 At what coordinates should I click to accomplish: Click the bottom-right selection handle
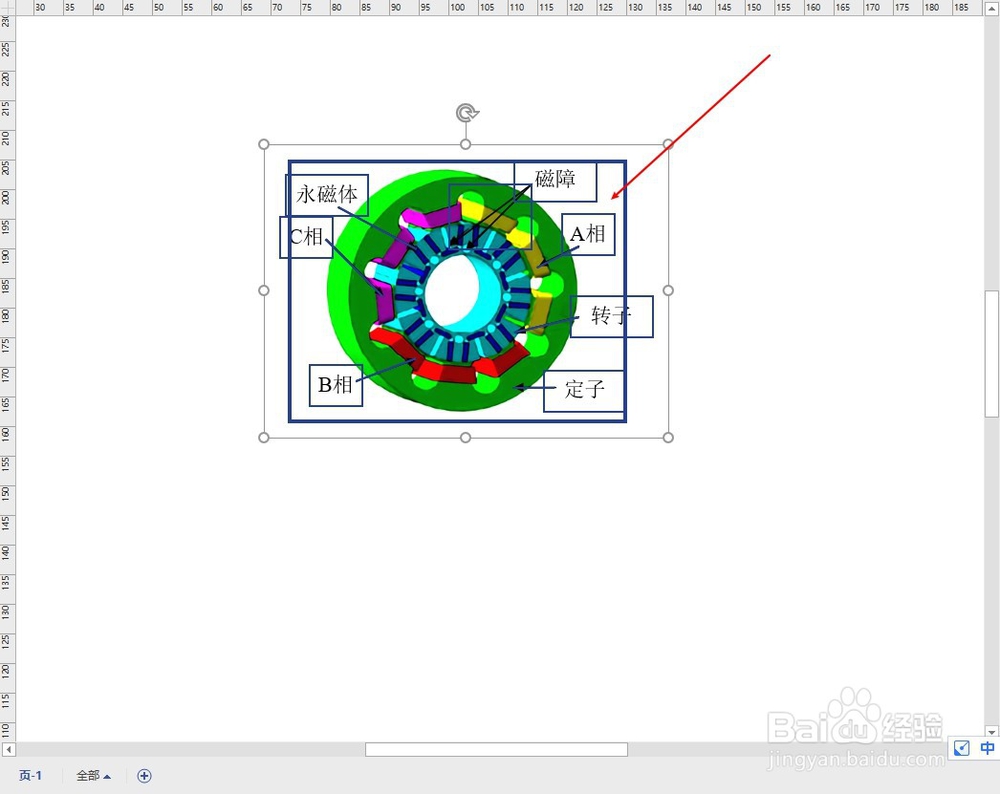coord(668,437)
